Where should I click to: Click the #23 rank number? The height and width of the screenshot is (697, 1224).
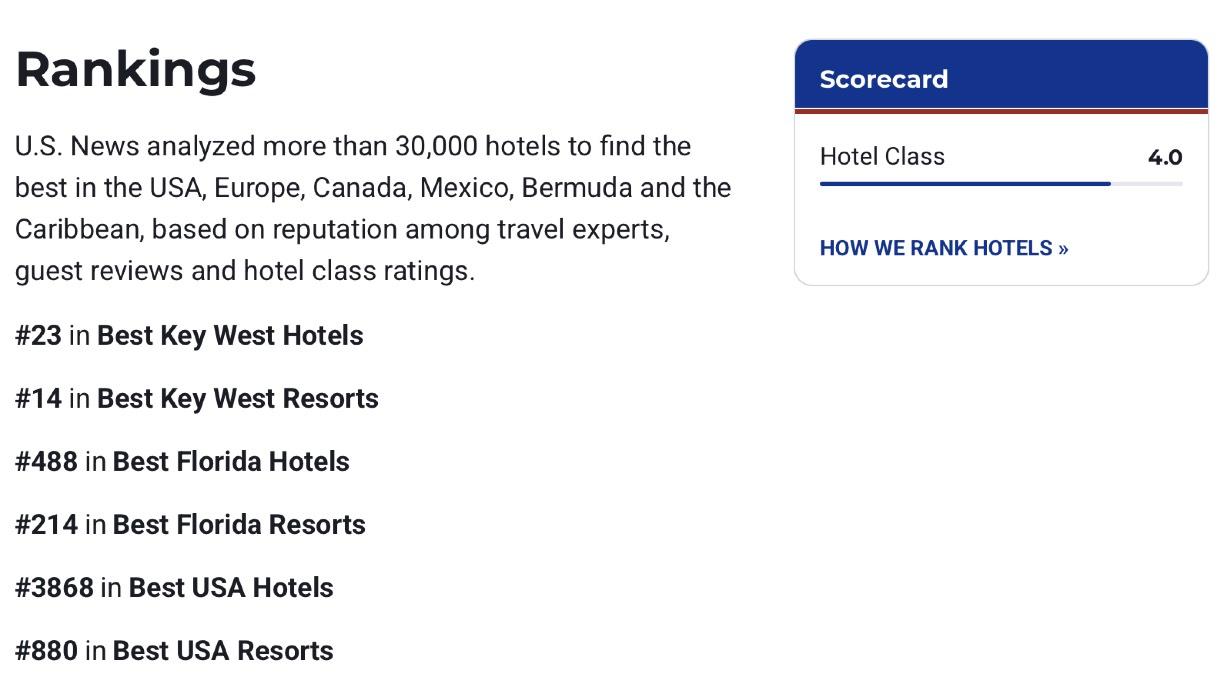pos(38,336)
